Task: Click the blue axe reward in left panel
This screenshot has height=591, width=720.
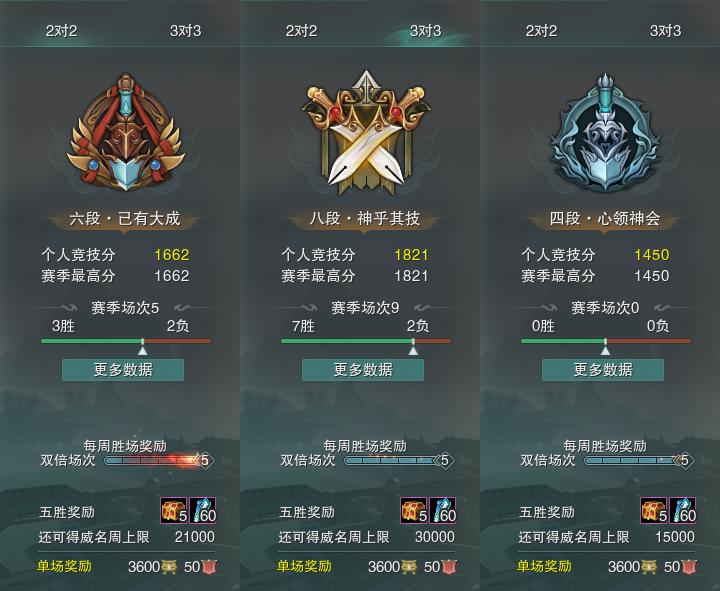Action: (202, 510)
